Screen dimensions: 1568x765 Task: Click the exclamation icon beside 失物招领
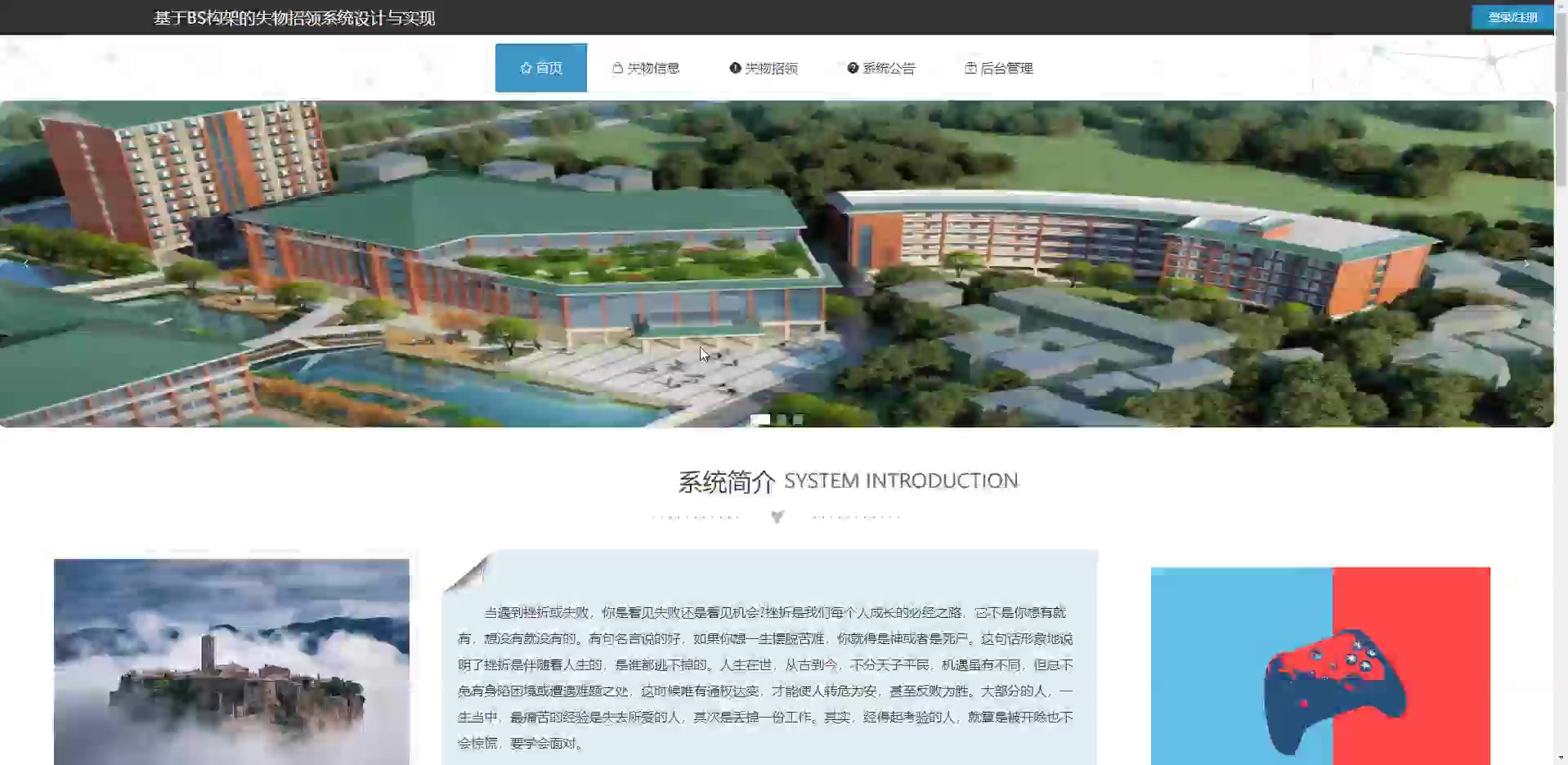735,68
